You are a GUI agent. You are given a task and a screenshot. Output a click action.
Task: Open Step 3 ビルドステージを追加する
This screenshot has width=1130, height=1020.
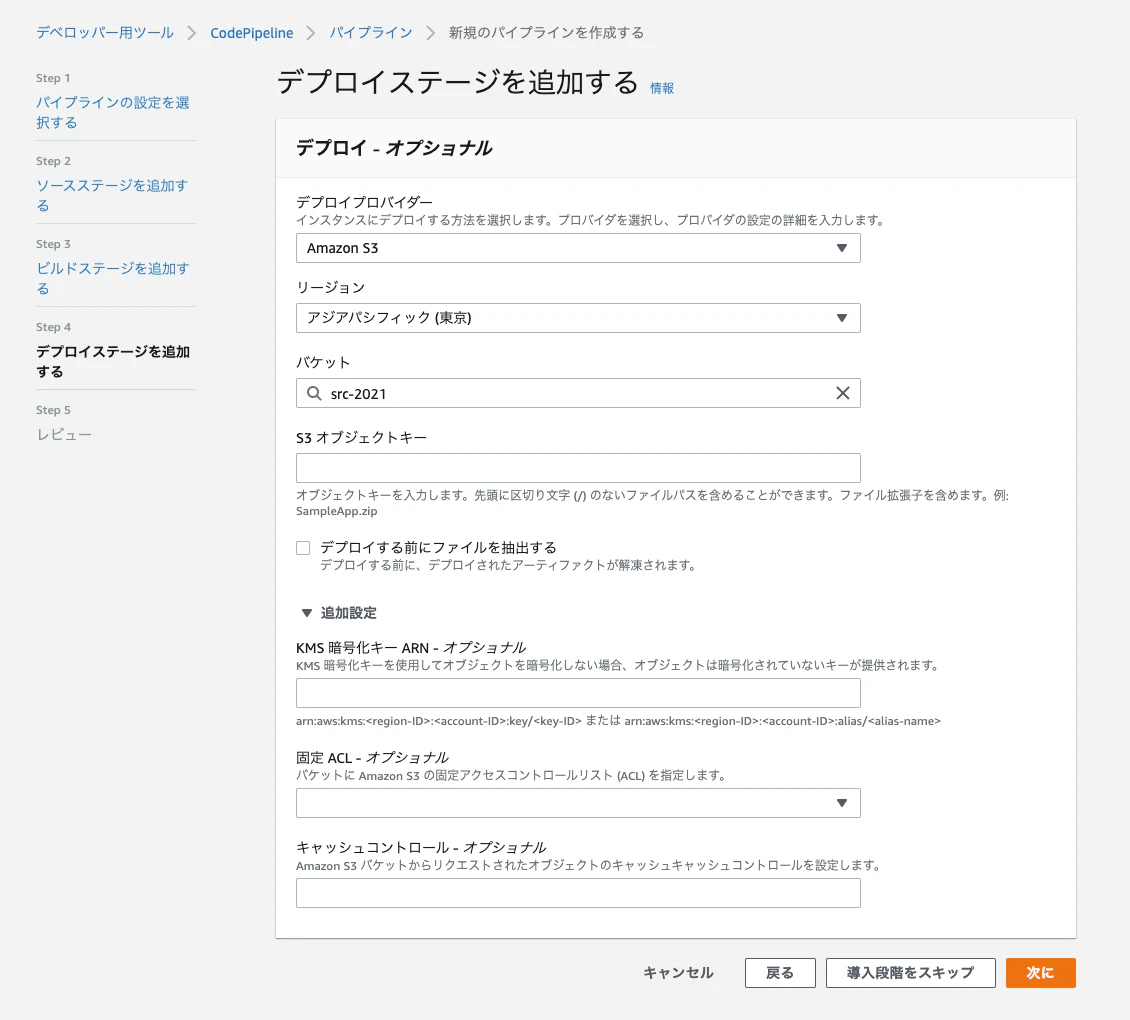pos(113,278)
